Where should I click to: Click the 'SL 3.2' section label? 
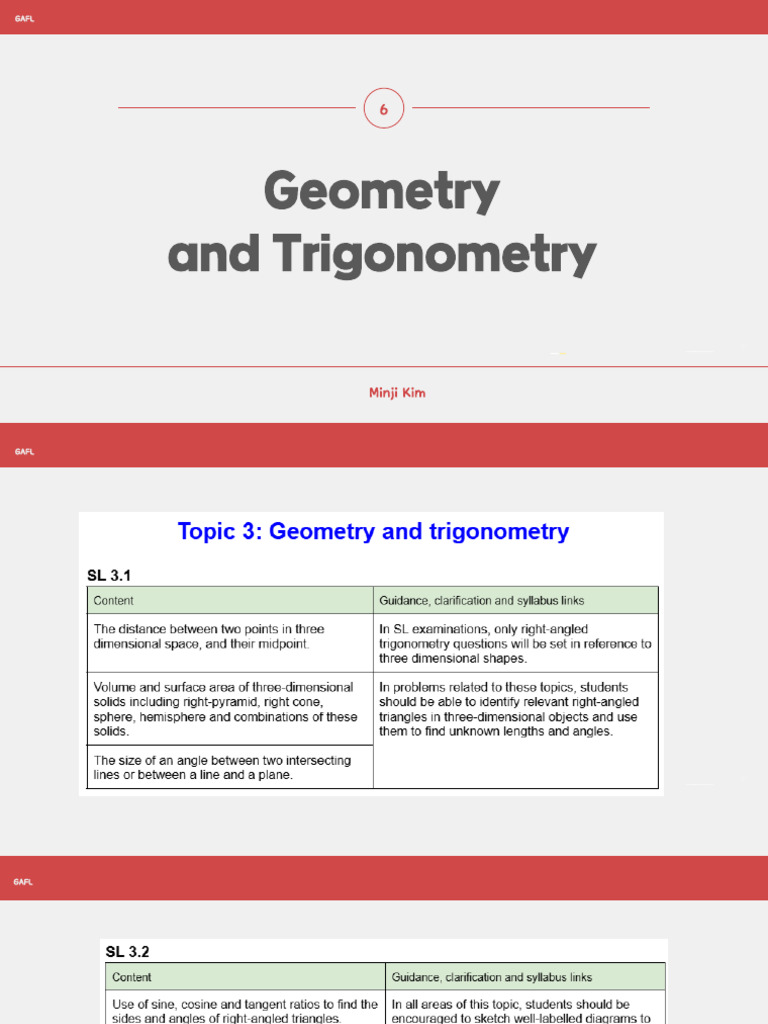point(127,952)
